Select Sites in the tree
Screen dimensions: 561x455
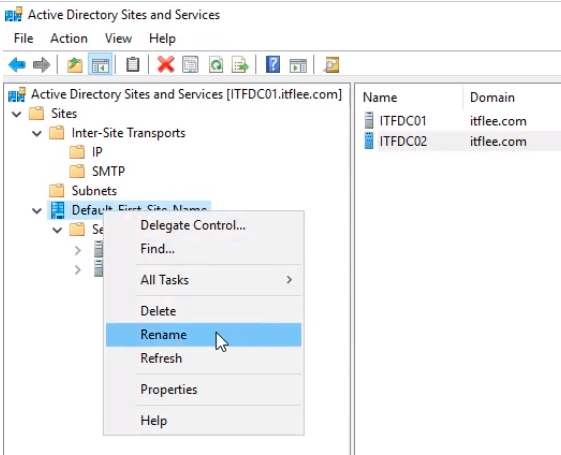64,113
